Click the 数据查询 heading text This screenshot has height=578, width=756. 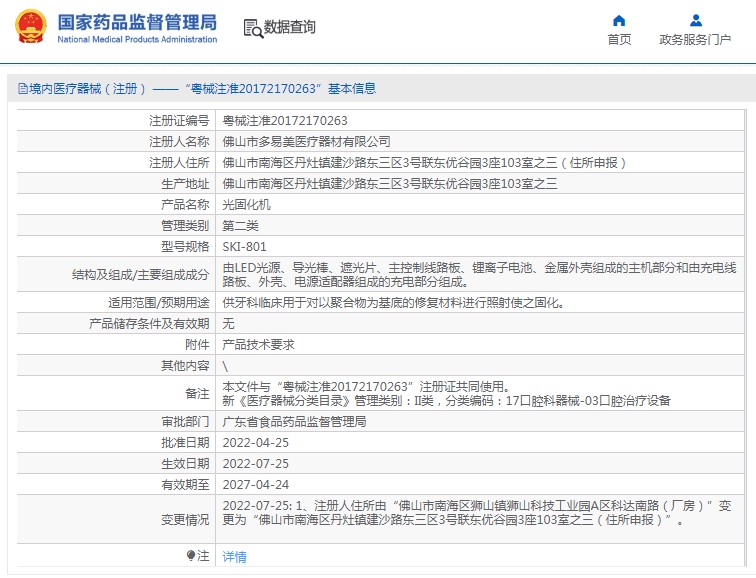coord(290,27)
